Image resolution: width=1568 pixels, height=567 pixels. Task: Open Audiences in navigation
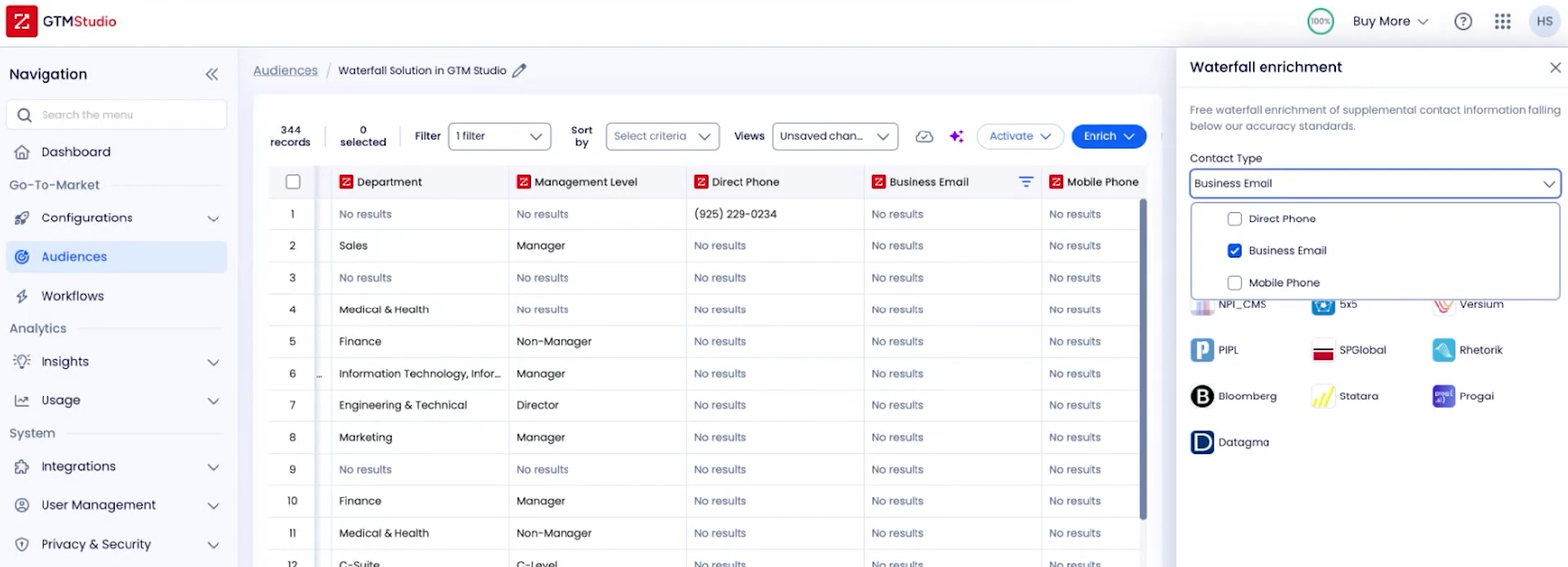click(x=116, y=257)
